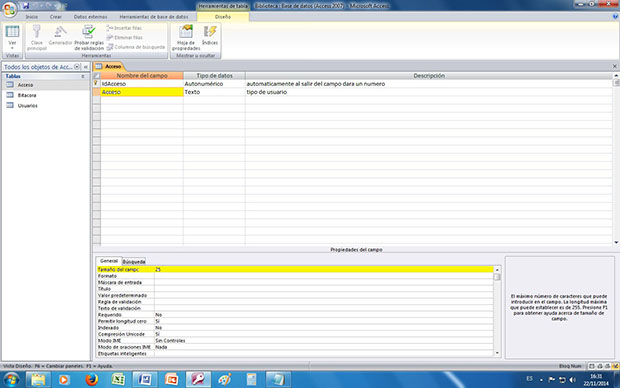The image size is (620, 388).
Task: Select the Acceso field name cell
Action: (142, 92)
